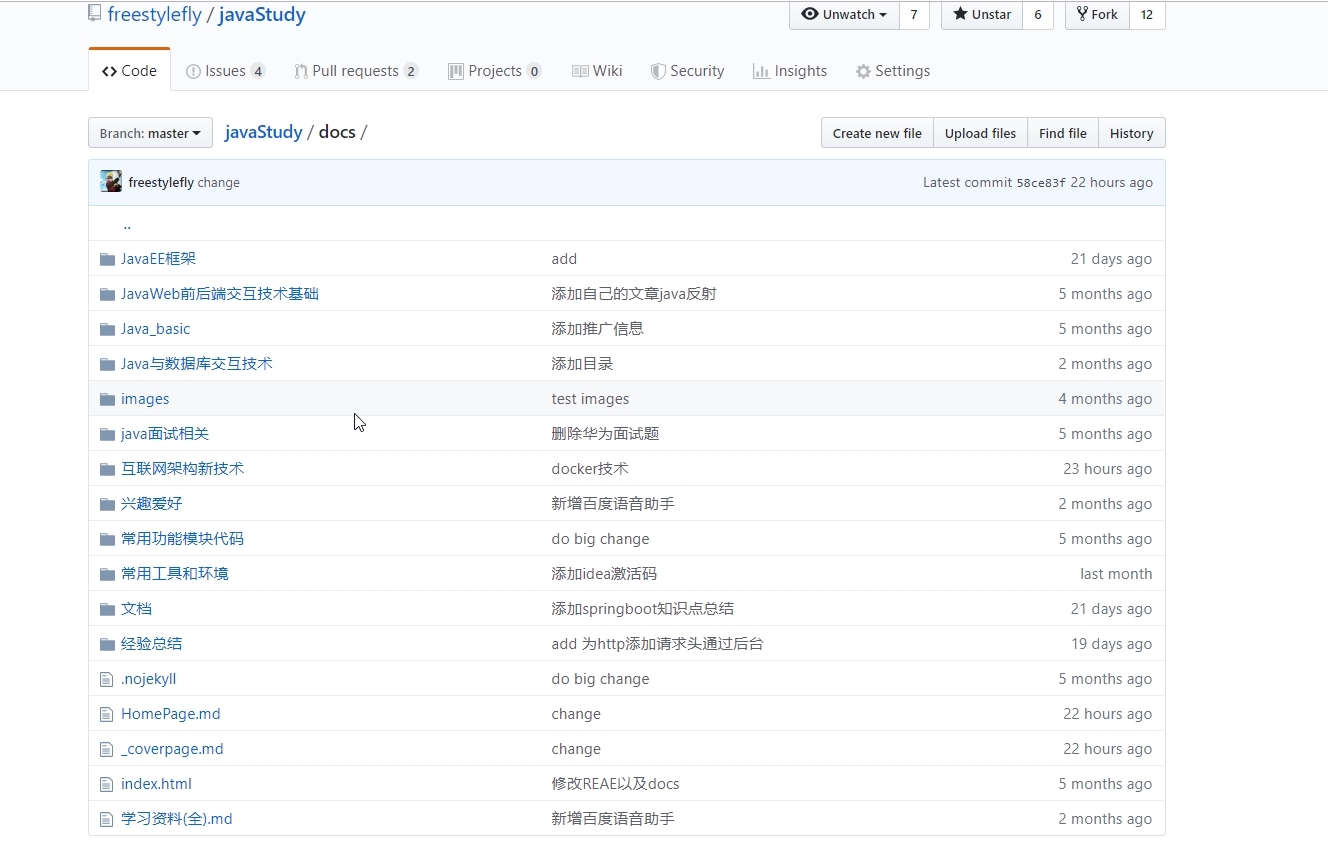
Task: Open the images folder
Action: pyautogui.click(x=145, y=399)
